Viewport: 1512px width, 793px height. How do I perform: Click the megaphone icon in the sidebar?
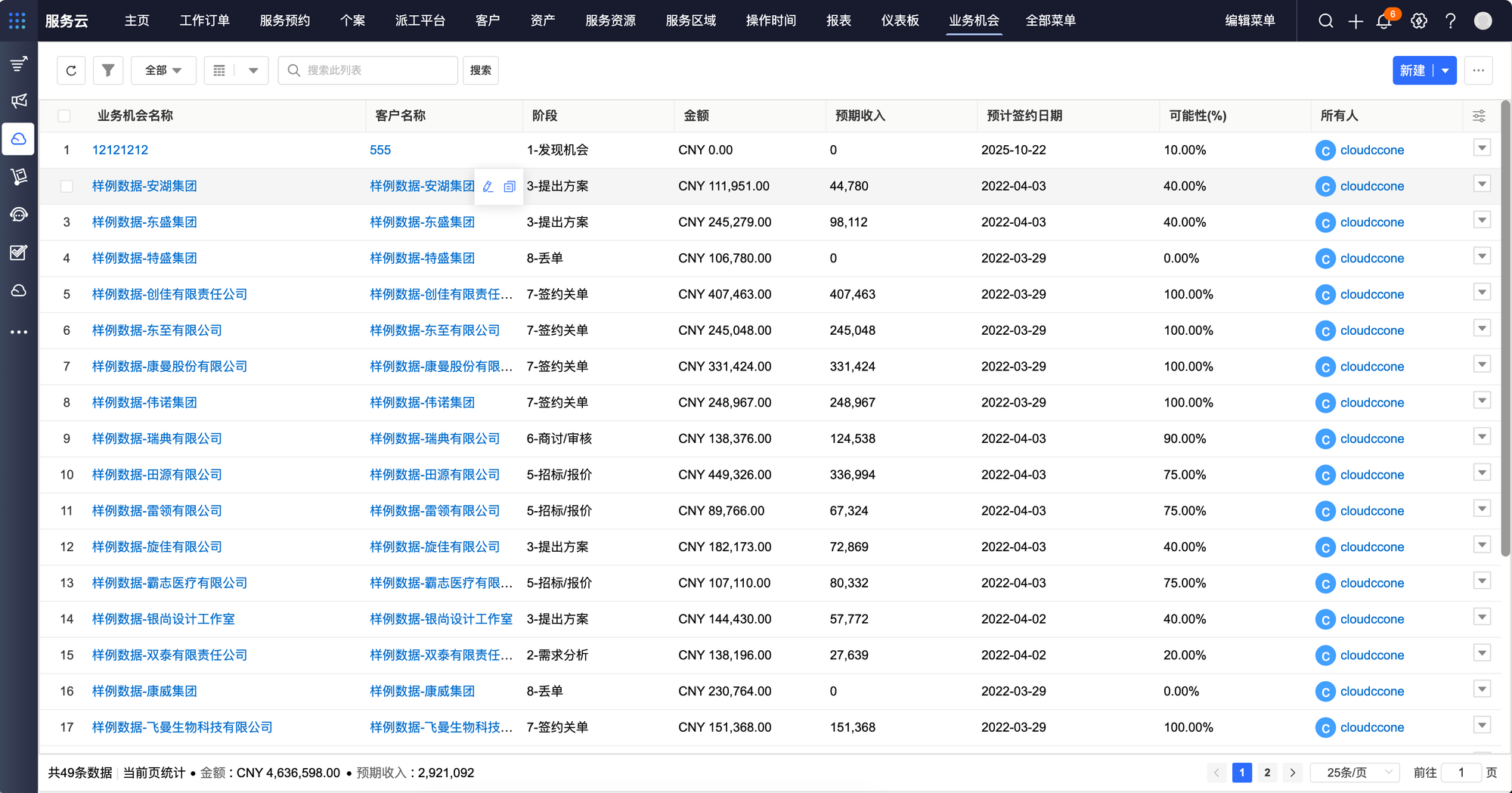click(19, 101)
